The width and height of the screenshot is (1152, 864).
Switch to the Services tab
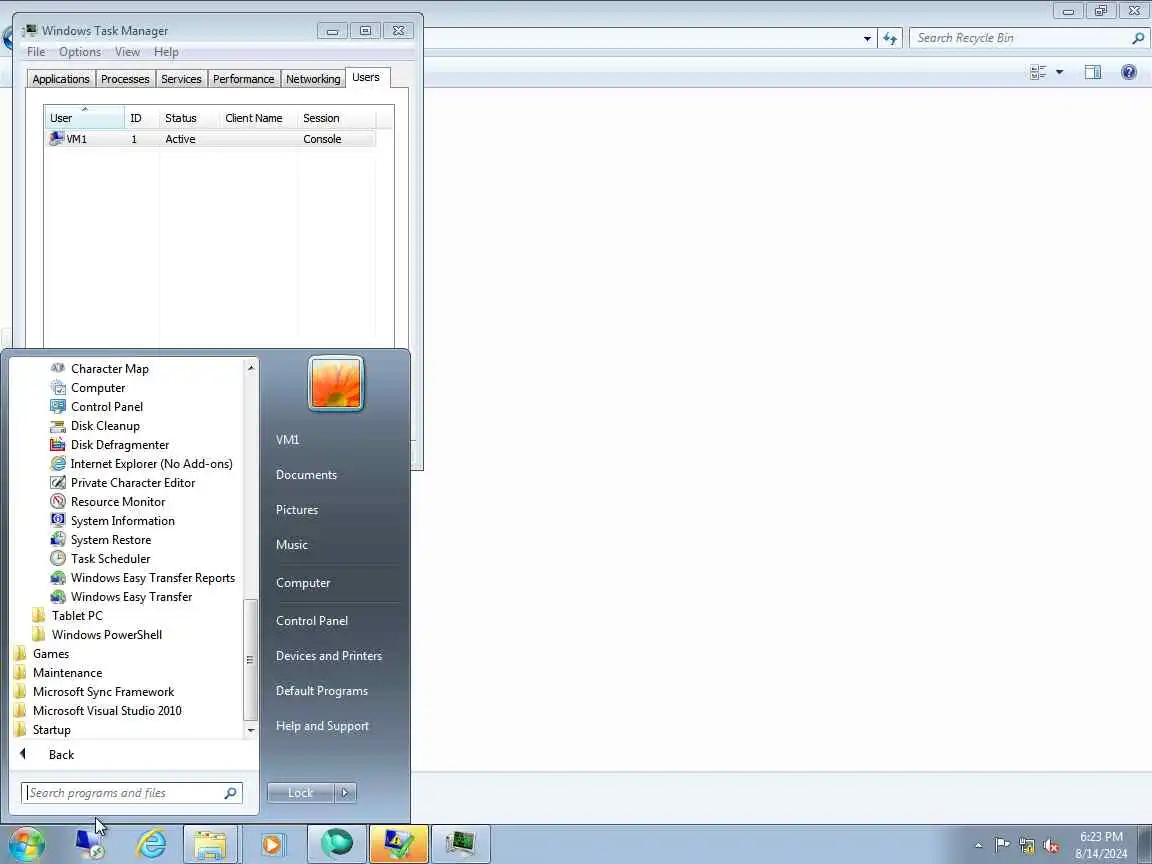click(x=181, y=79)
